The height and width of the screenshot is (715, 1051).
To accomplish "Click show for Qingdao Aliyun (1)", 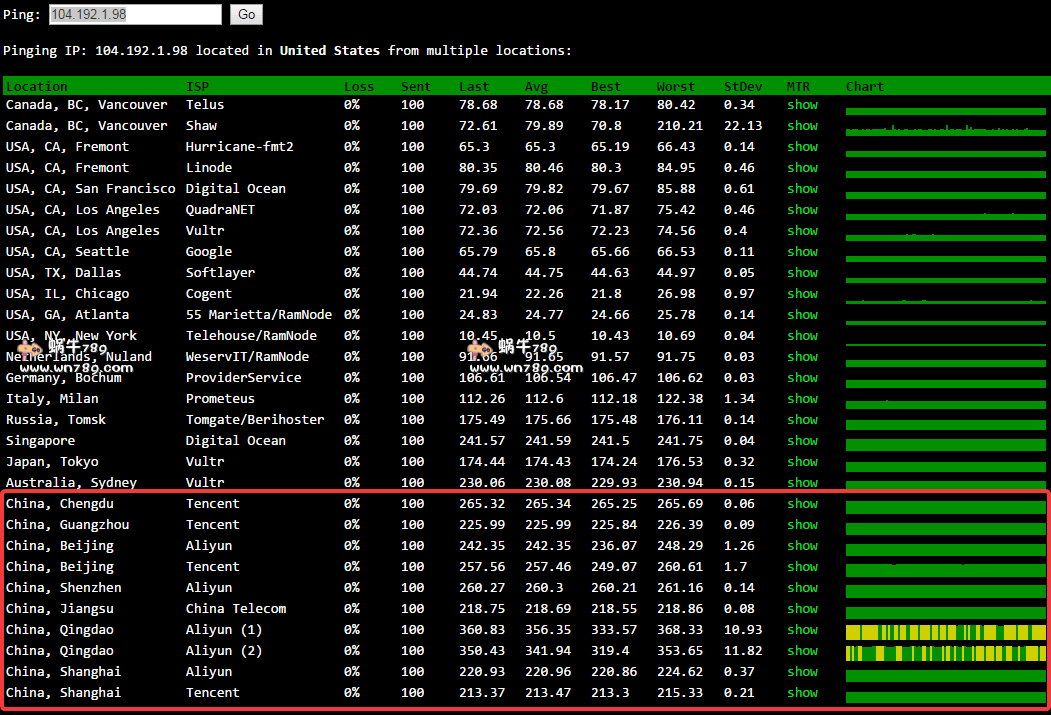I will point(802,630).
